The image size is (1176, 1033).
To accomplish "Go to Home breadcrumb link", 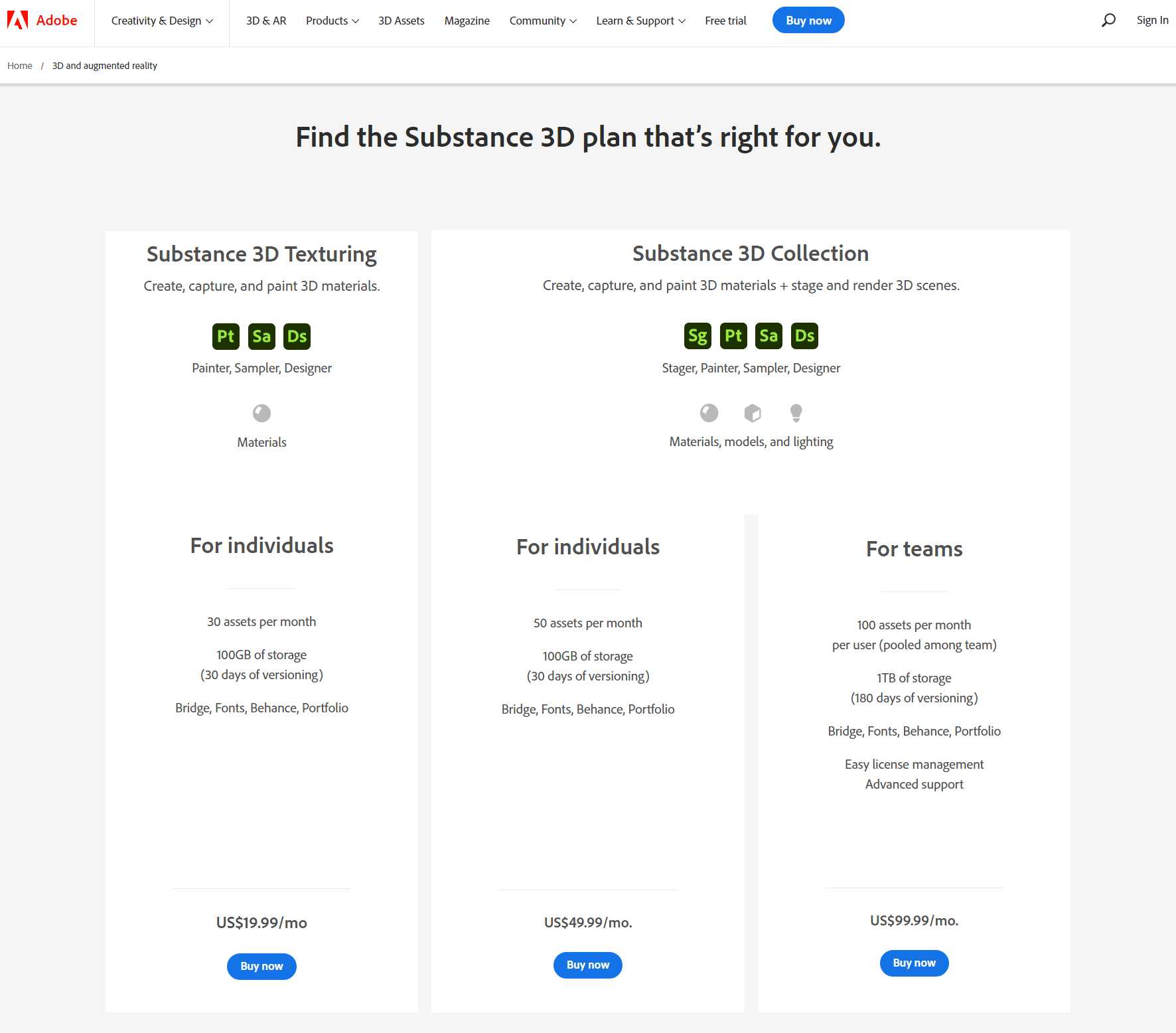I will [x=20, y=66].
